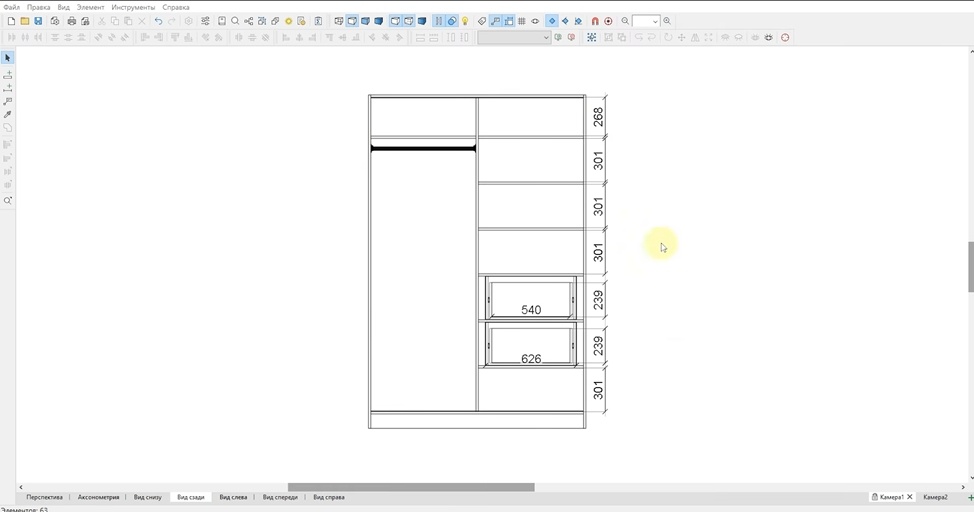Click the save file icon

coord(38,21)
